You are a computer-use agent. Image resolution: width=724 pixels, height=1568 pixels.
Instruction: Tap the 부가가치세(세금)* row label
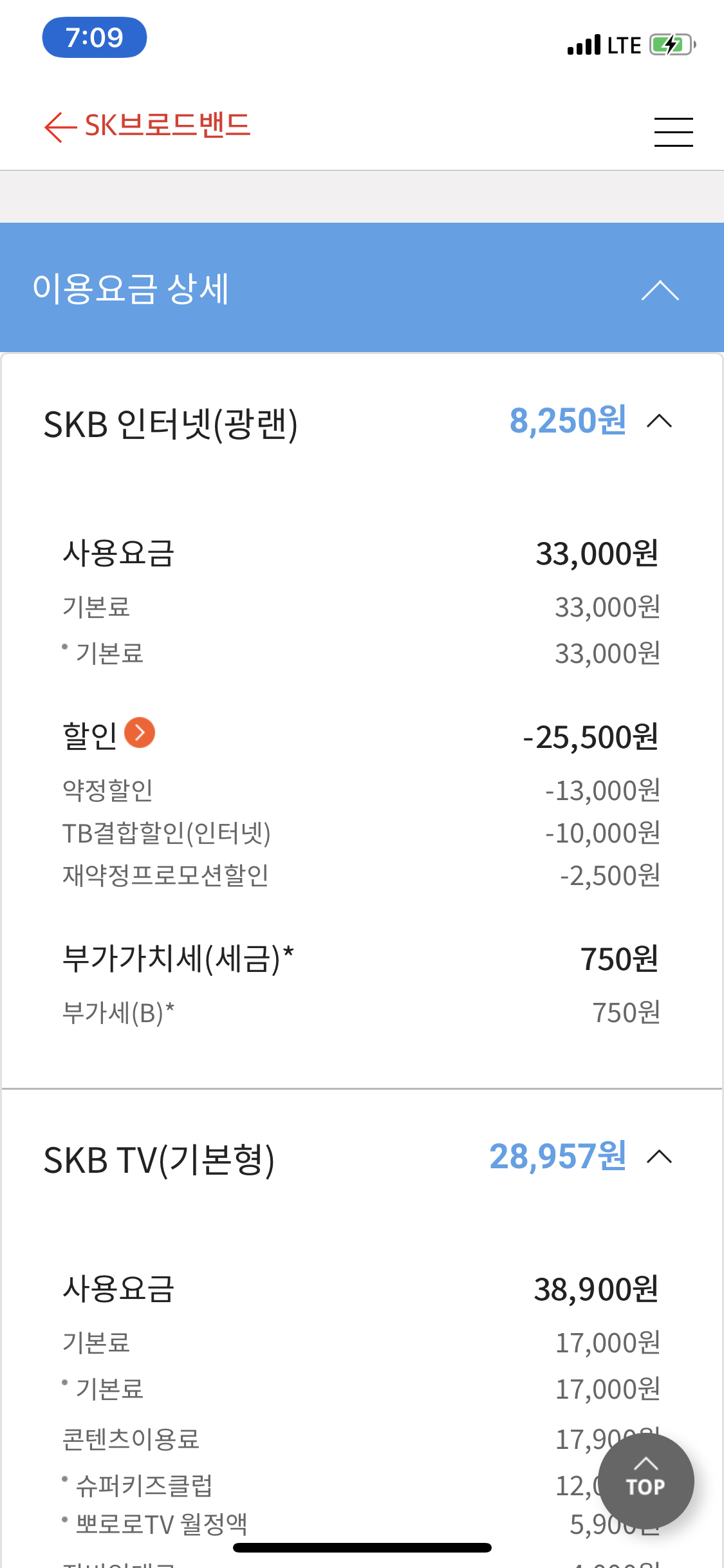[178, 958]
